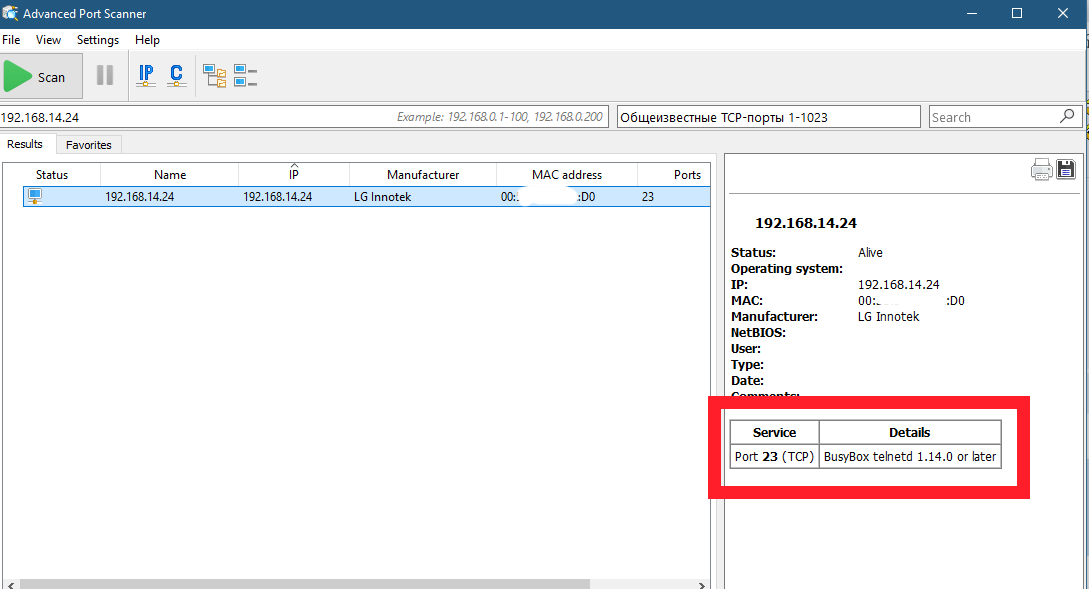The image size is (1089, 600).
Task: Click the Pause scan icon
Action: pos(105,76)
